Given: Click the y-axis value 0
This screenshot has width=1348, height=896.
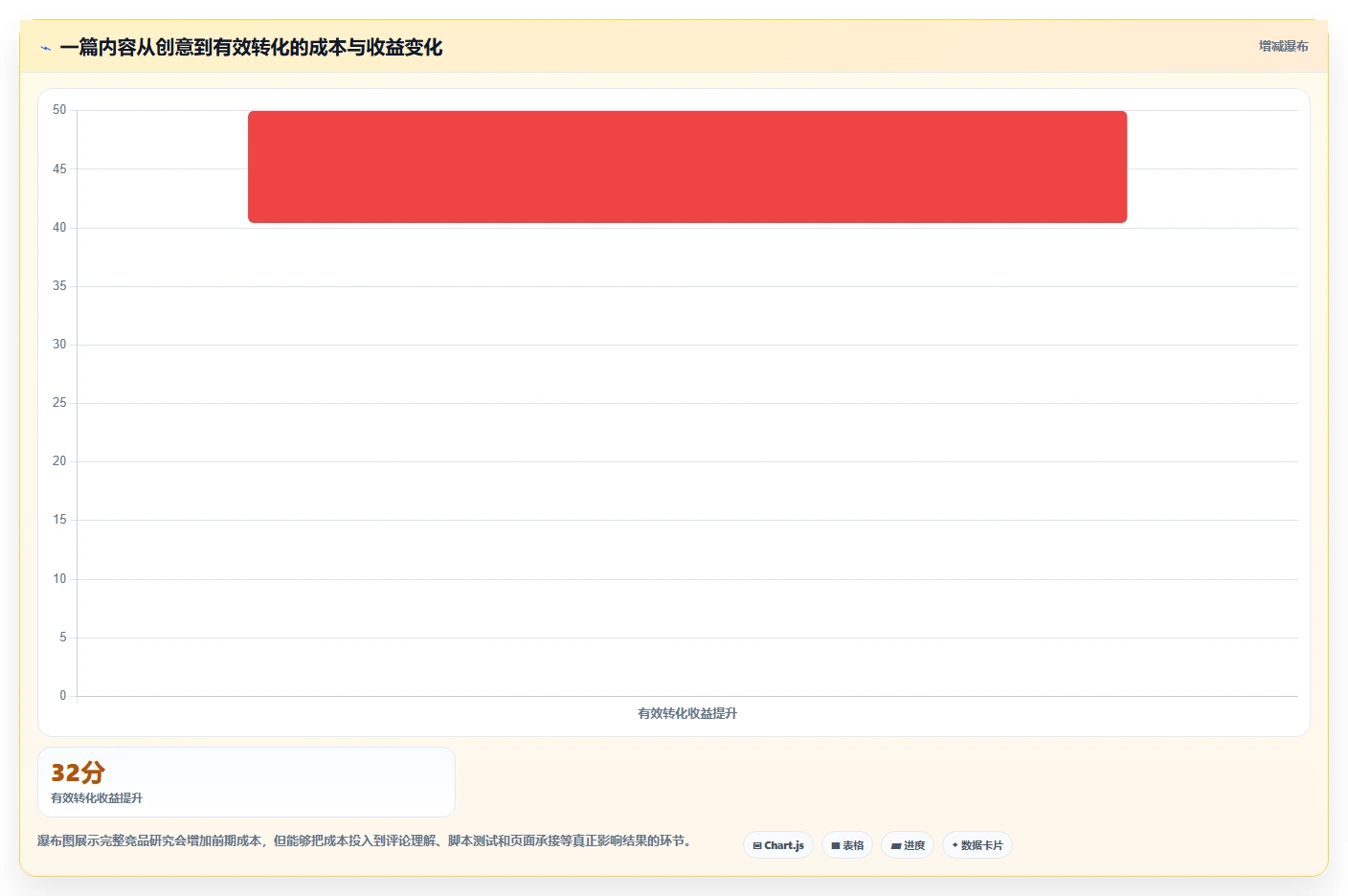Looking at the screenshot, I should 63,696.
